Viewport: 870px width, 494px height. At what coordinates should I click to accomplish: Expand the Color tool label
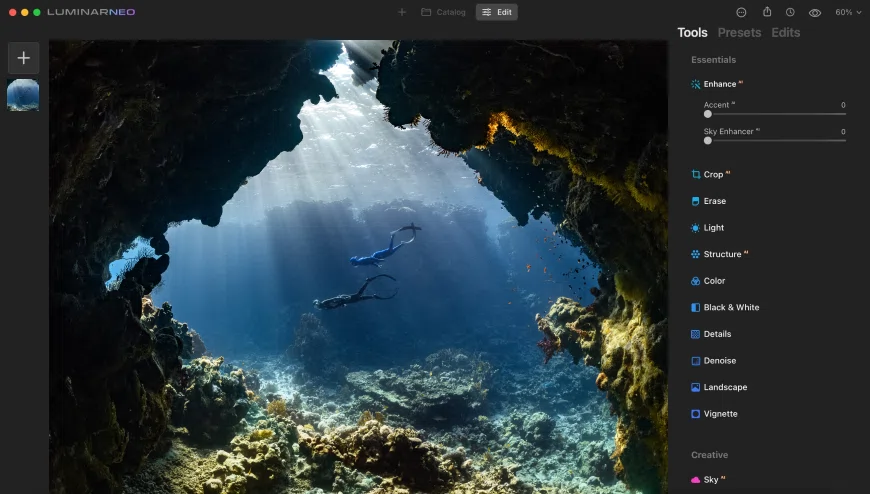[x=714, y=281]
